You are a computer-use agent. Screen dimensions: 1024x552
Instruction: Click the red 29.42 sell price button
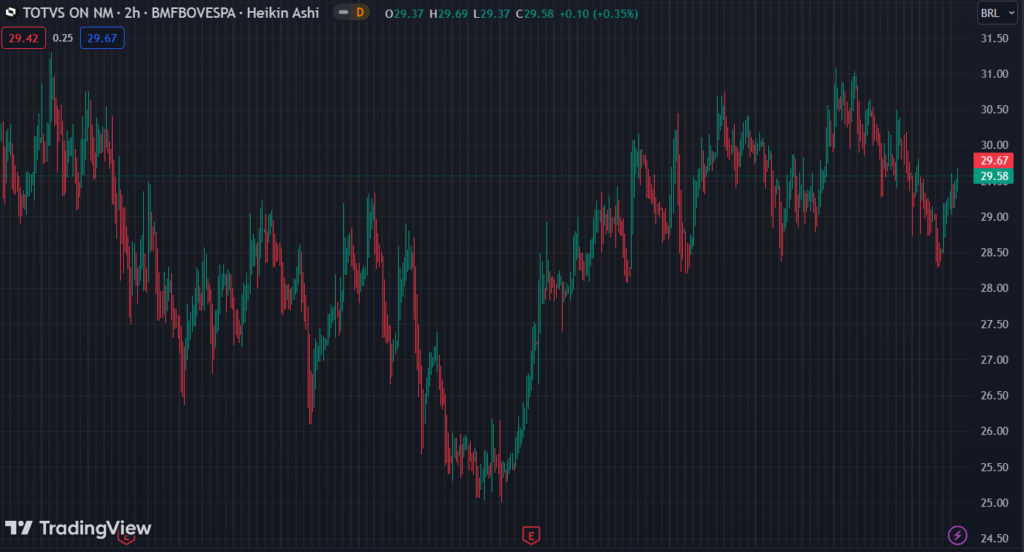(x=24, y=38)
